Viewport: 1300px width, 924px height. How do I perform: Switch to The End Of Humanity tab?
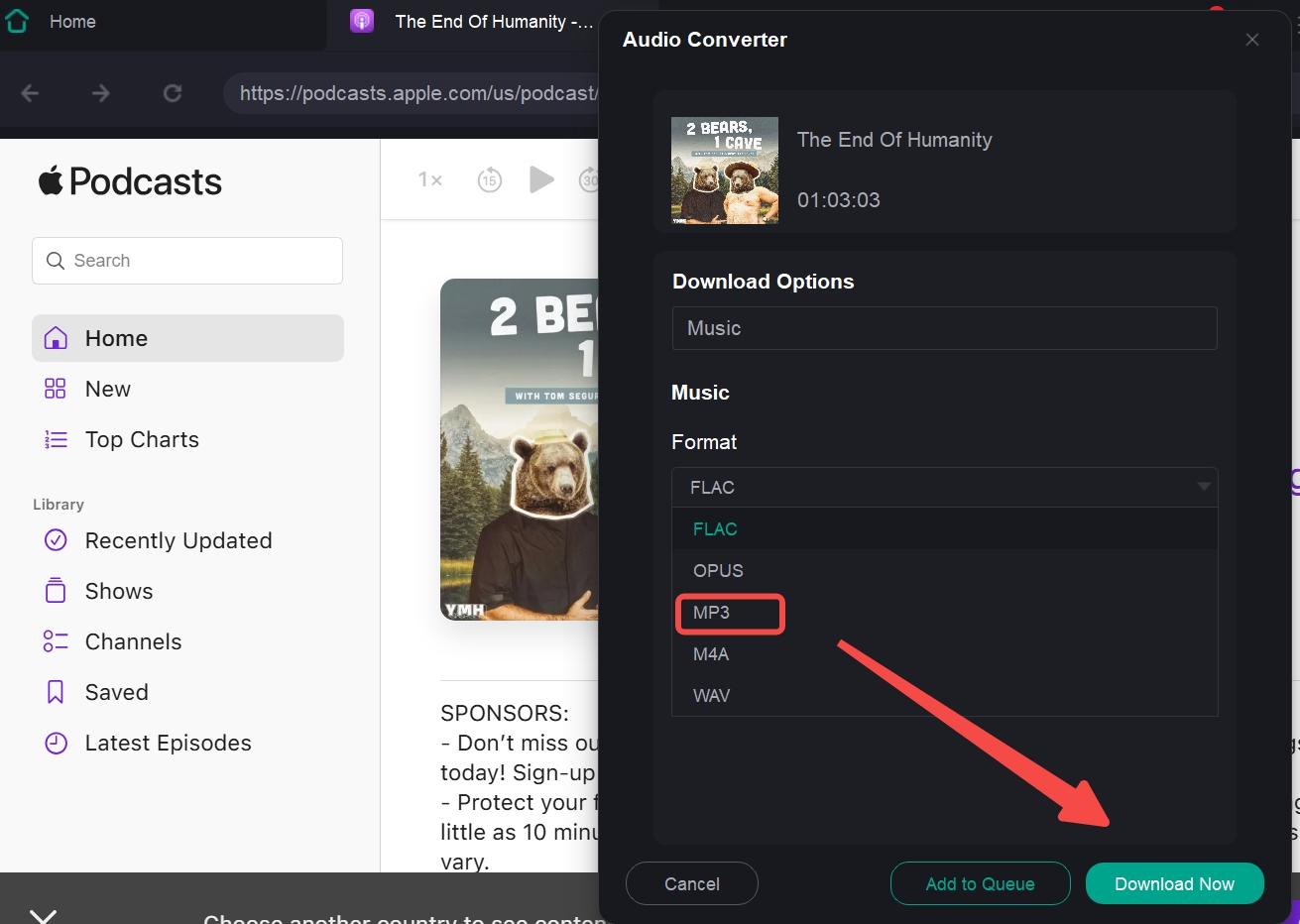pos(474,22)
